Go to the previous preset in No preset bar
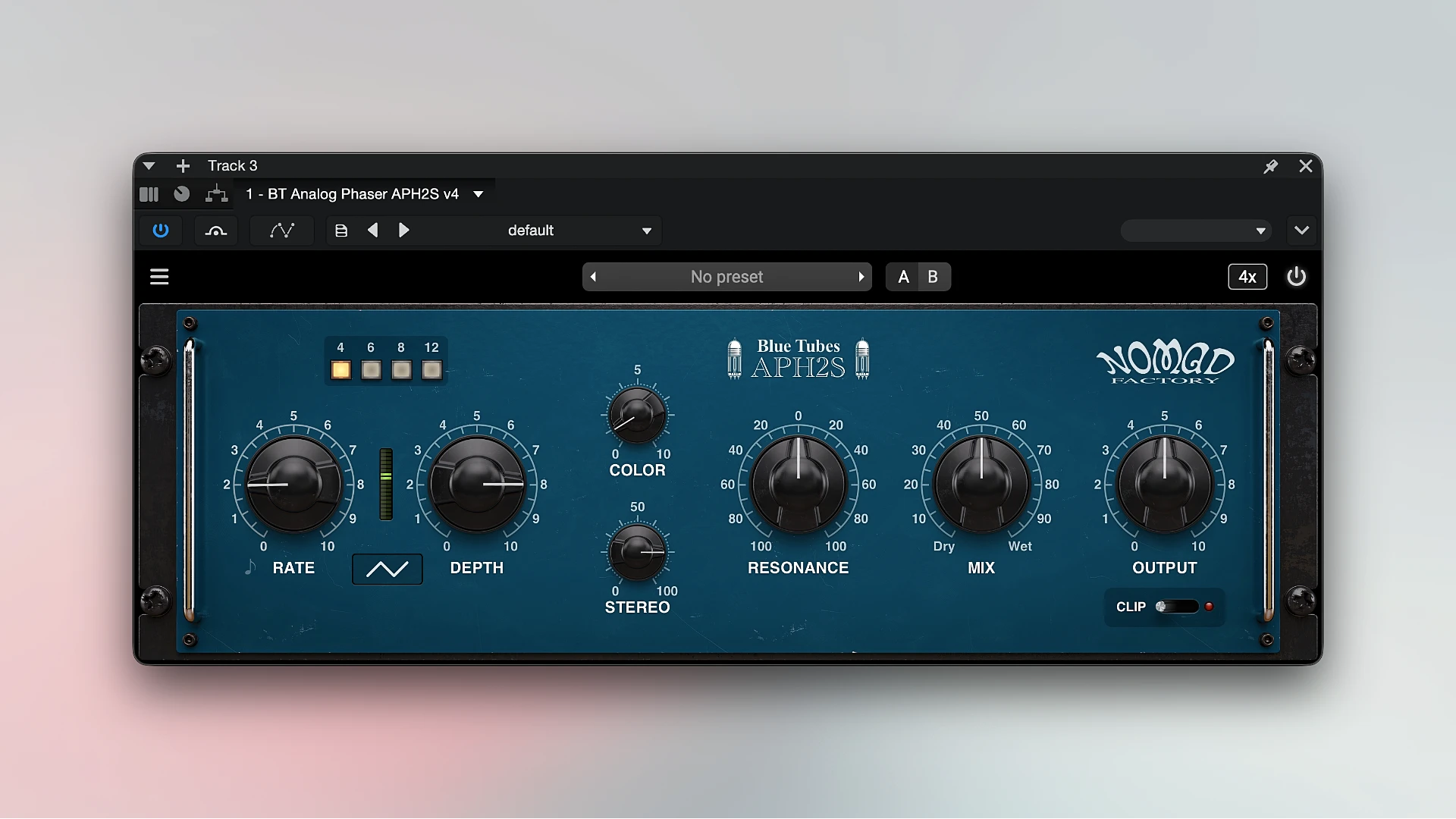Screen dimensions: 1456x819 [594, 277]
